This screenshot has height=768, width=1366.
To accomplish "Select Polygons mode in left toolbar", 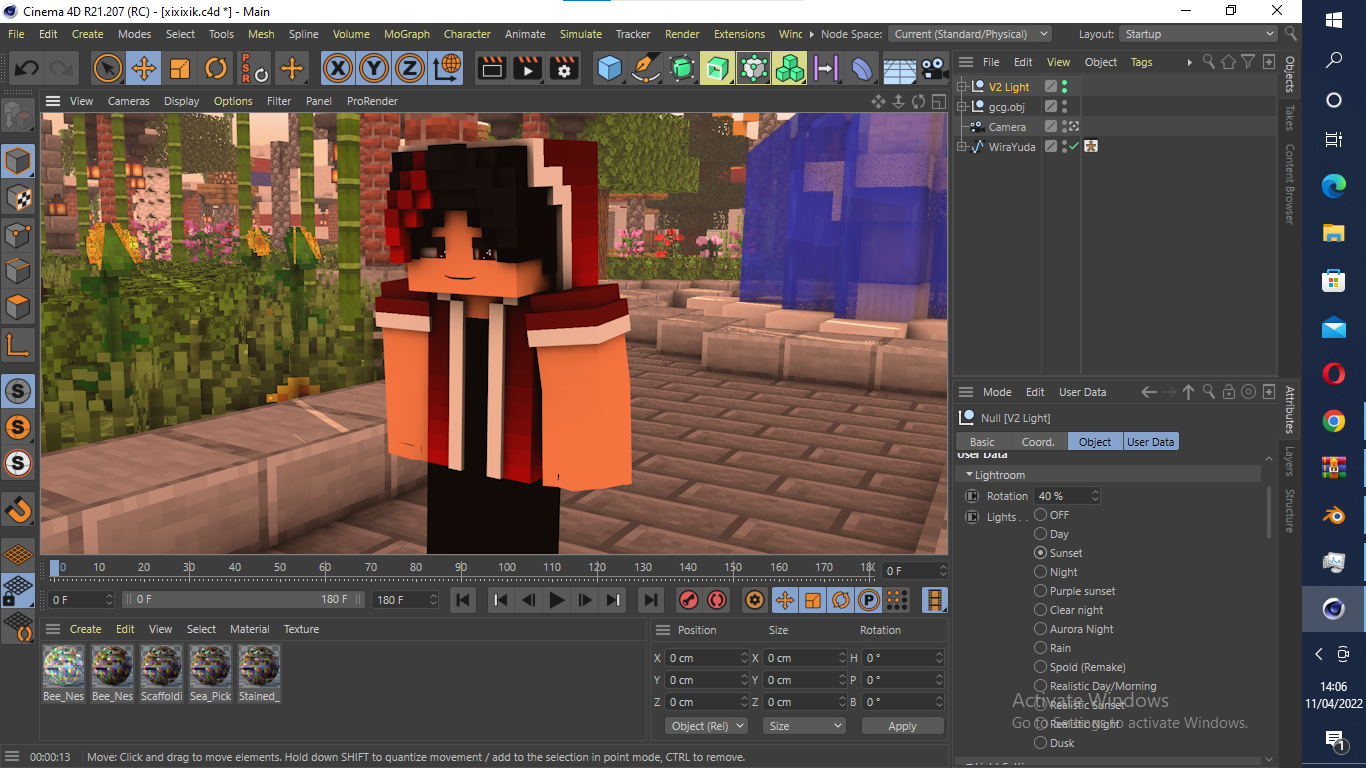I will [x=18, y=307].
